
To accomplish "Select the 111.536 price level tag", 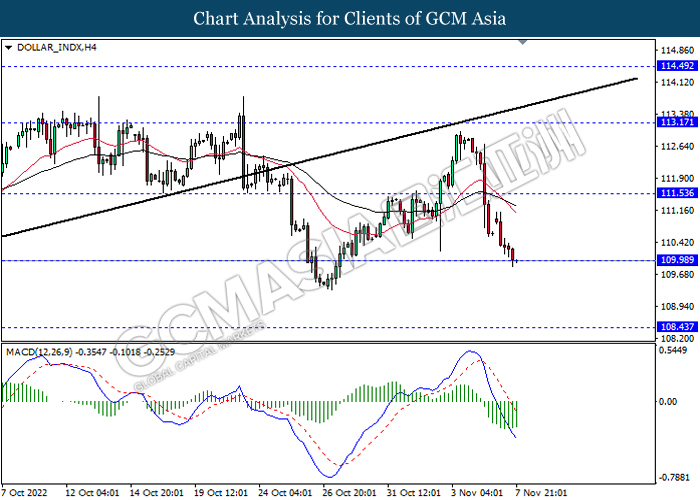I will (677, 193).
